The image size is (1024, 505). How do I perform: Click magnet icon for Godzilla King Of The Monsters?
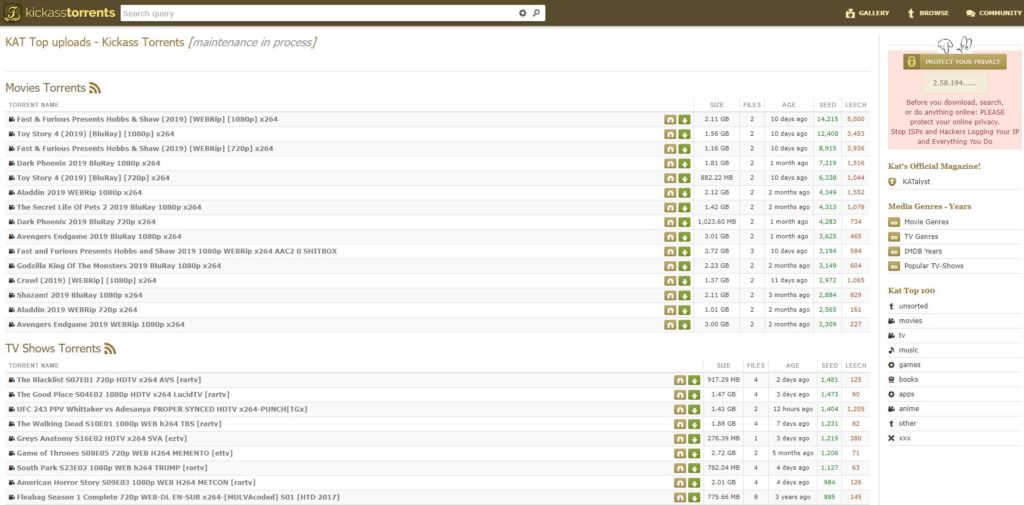click(670, 266)
